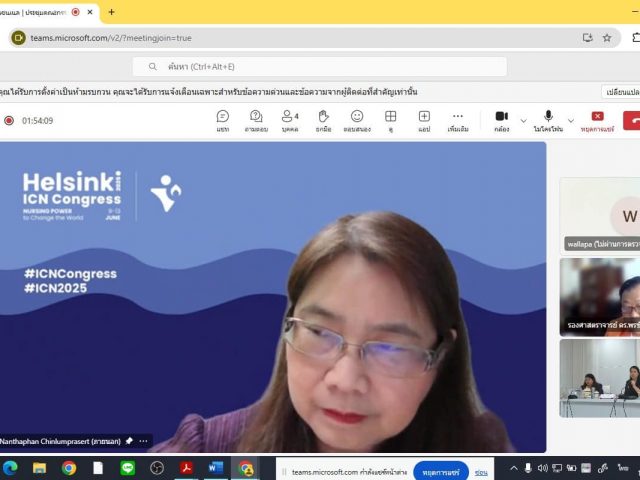Click the volume speaker tray icon
This screenshot has width=640, height=480.
(x=542, y=468)
